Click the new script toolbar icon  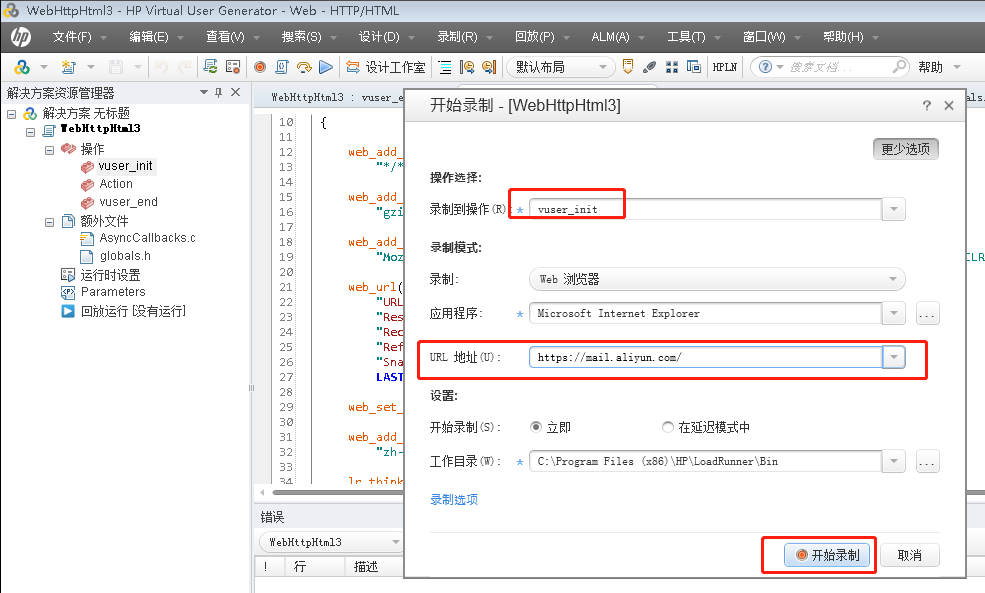pos(69,67)
